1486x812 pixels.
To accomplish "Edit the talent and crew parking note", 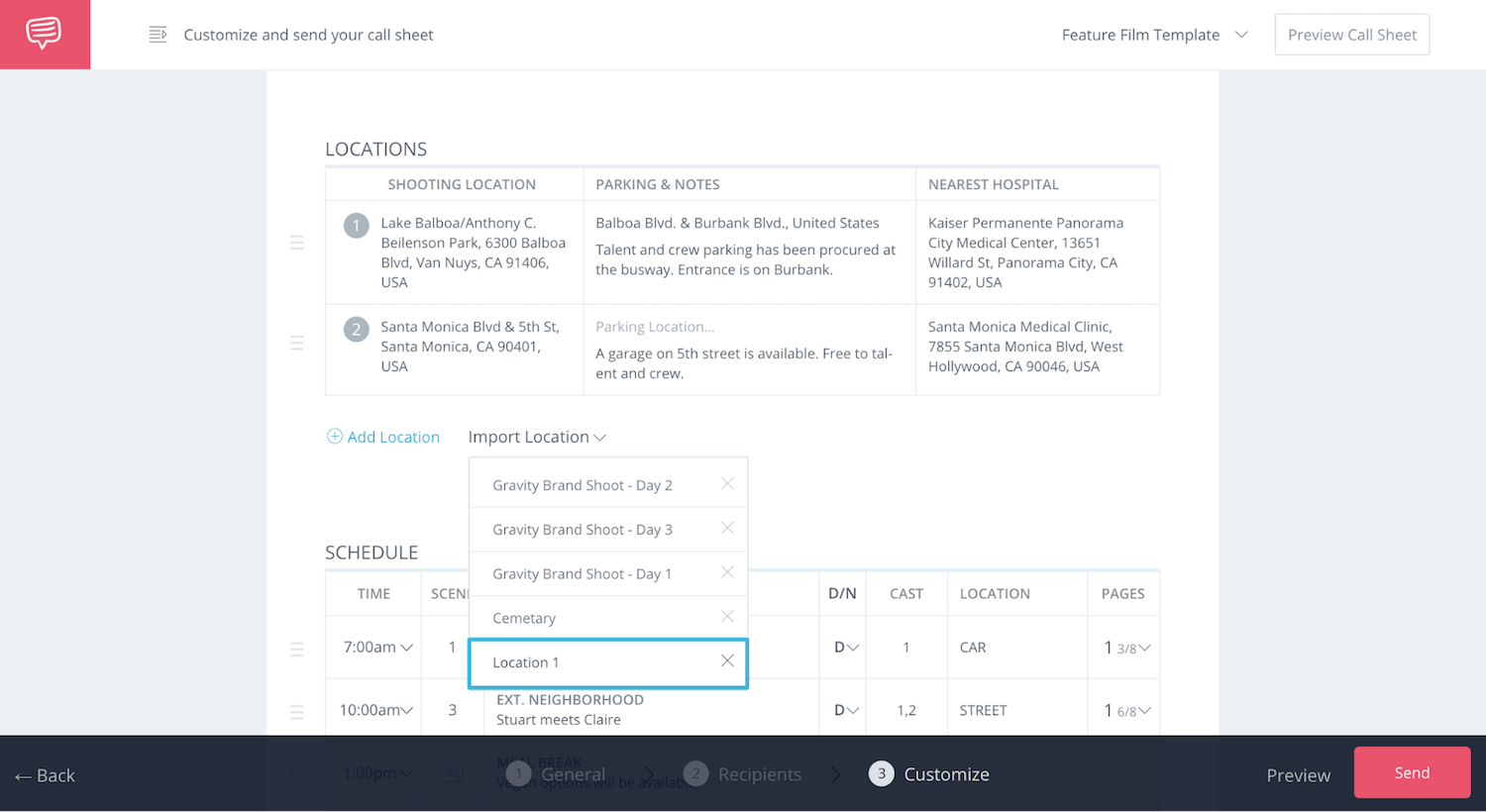I will click(x=745, y=259).
